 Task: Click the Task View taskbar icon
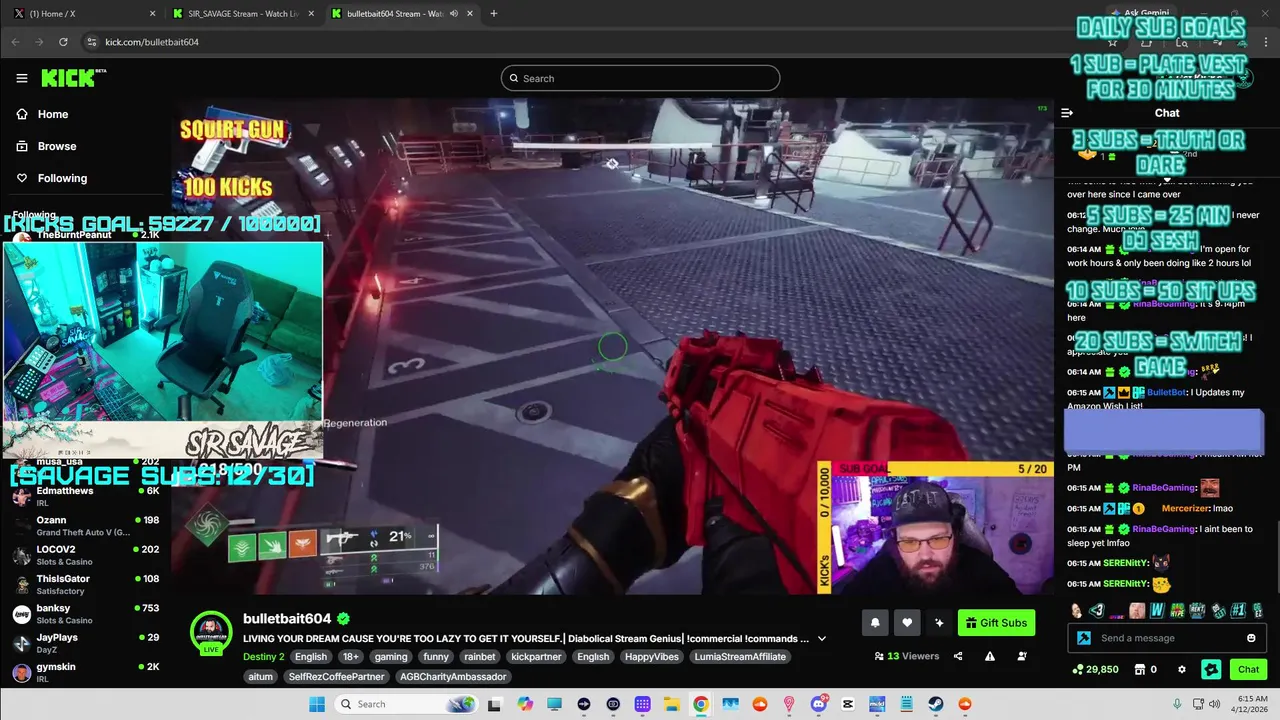coord(494,704)
